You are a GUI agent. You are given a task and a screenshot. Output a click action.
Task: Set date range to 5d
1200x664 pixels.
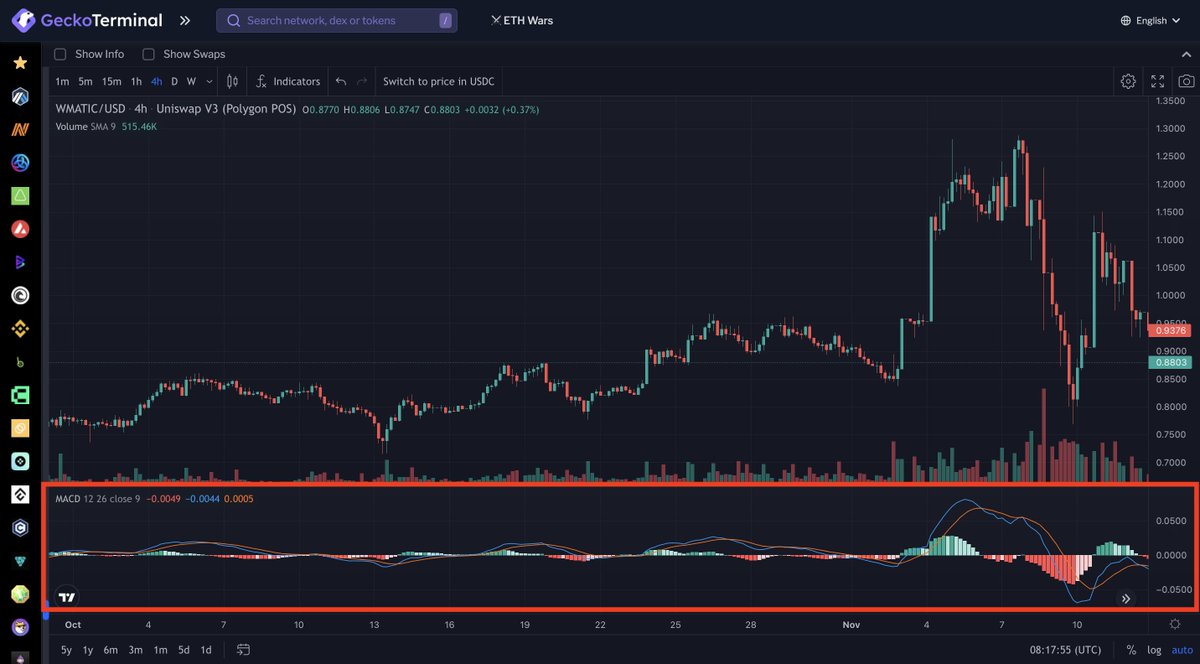coord(183,650)
